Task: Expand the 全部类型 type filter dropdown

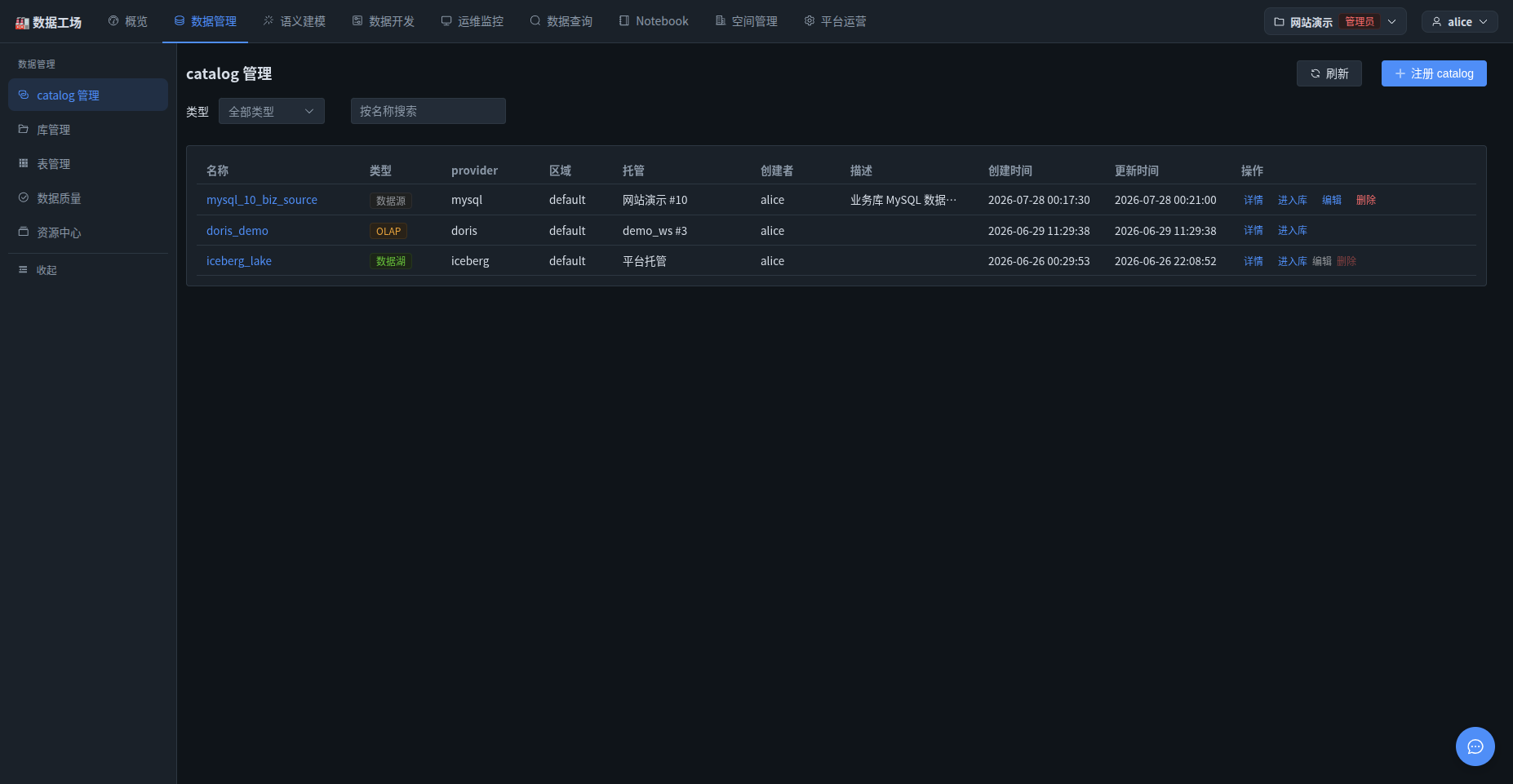Action: pyautogui.click(x=272, y=111)
